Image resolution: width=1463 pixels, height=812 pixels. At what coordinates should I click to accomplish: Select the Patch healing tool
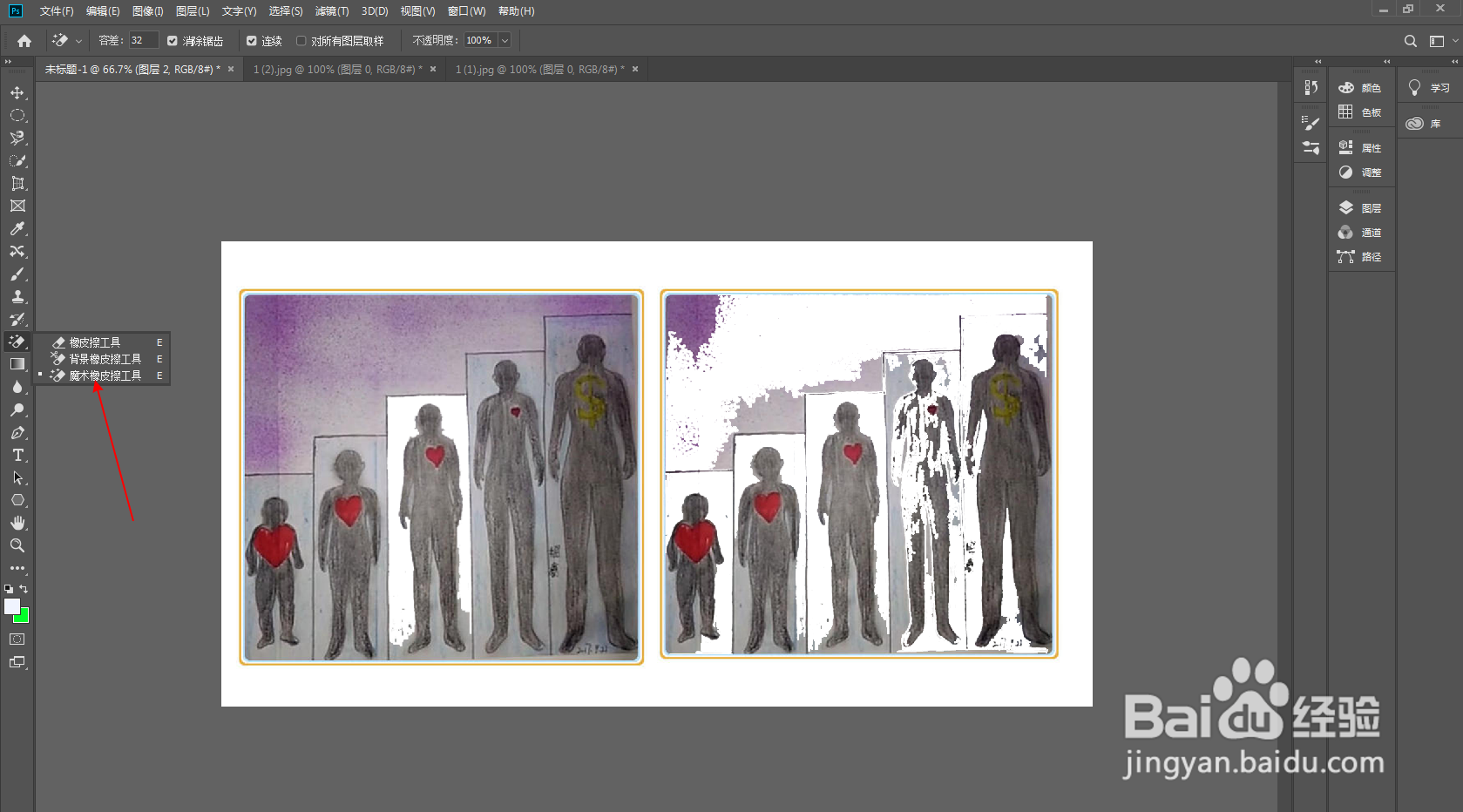click(x=17, y=252)
